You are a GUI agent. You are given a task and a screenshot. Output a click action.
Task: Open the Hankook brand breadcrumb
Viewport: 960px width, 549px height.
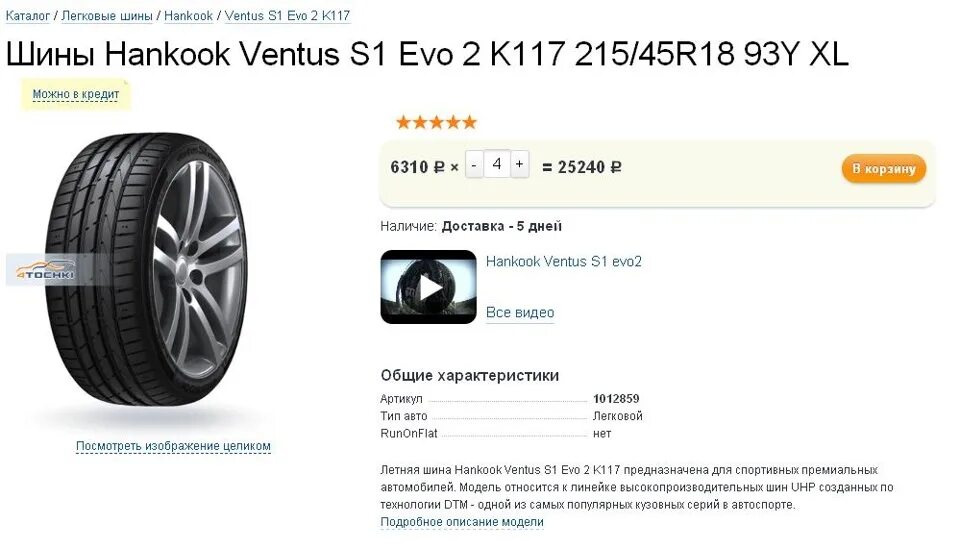(188, 16)
